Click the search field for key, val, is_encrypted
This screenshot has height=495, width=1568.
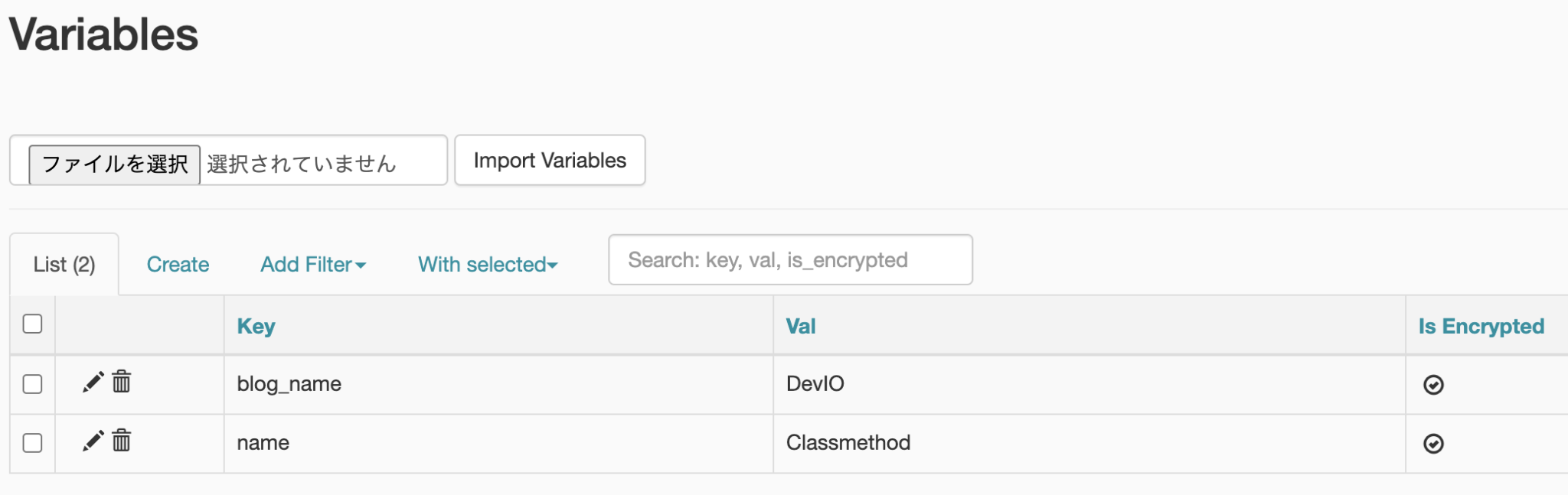tap(789, 259)
